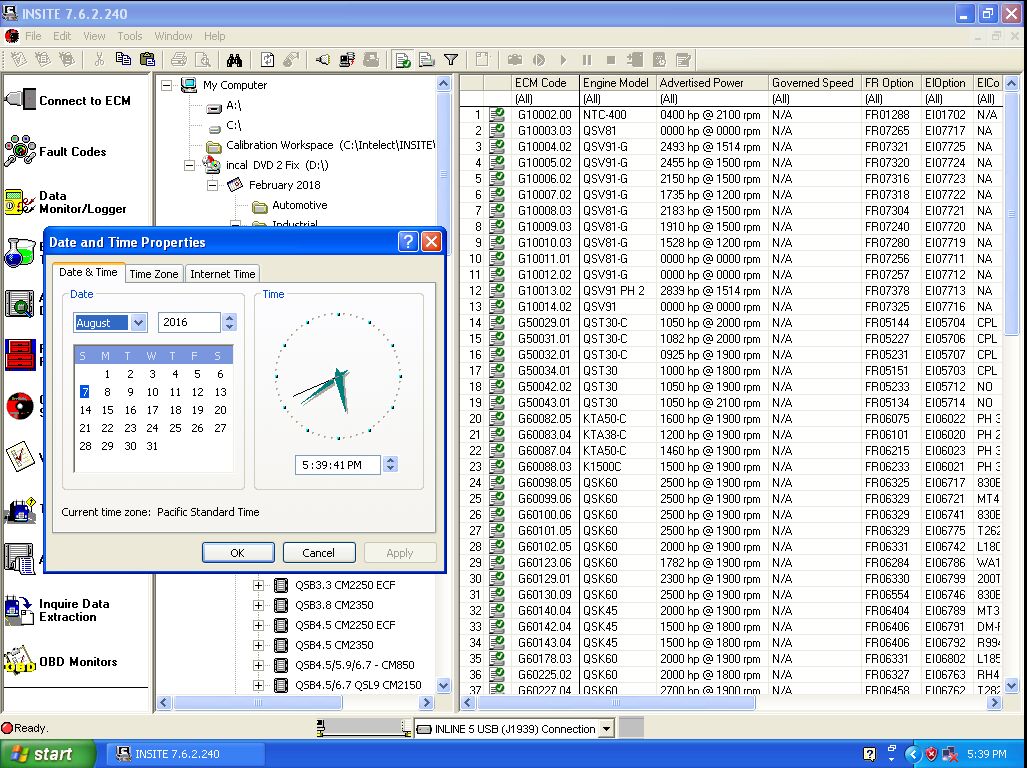Select the QSB4.5 CM2250 ECF tree item
Viewport: 1027px width, 768px height.
coord(345,625)
